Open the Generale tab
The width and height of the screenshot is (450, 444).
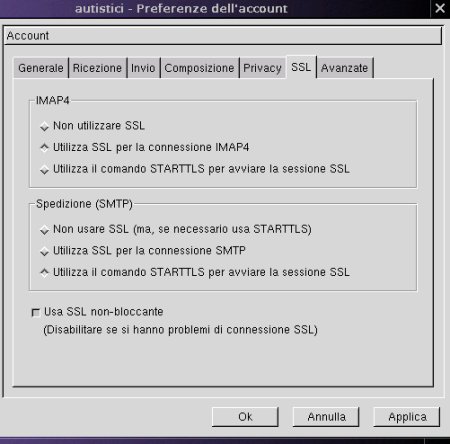tap(41, 68)
